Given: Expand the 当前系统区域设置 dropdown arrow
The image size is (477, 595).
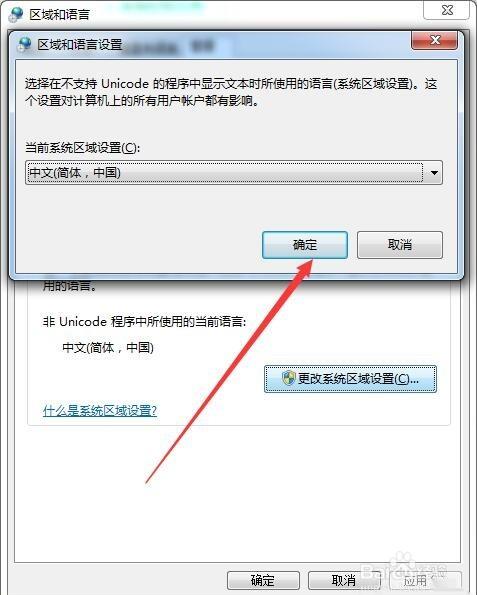Looking at the screenshot, I should tap(434, 173).
